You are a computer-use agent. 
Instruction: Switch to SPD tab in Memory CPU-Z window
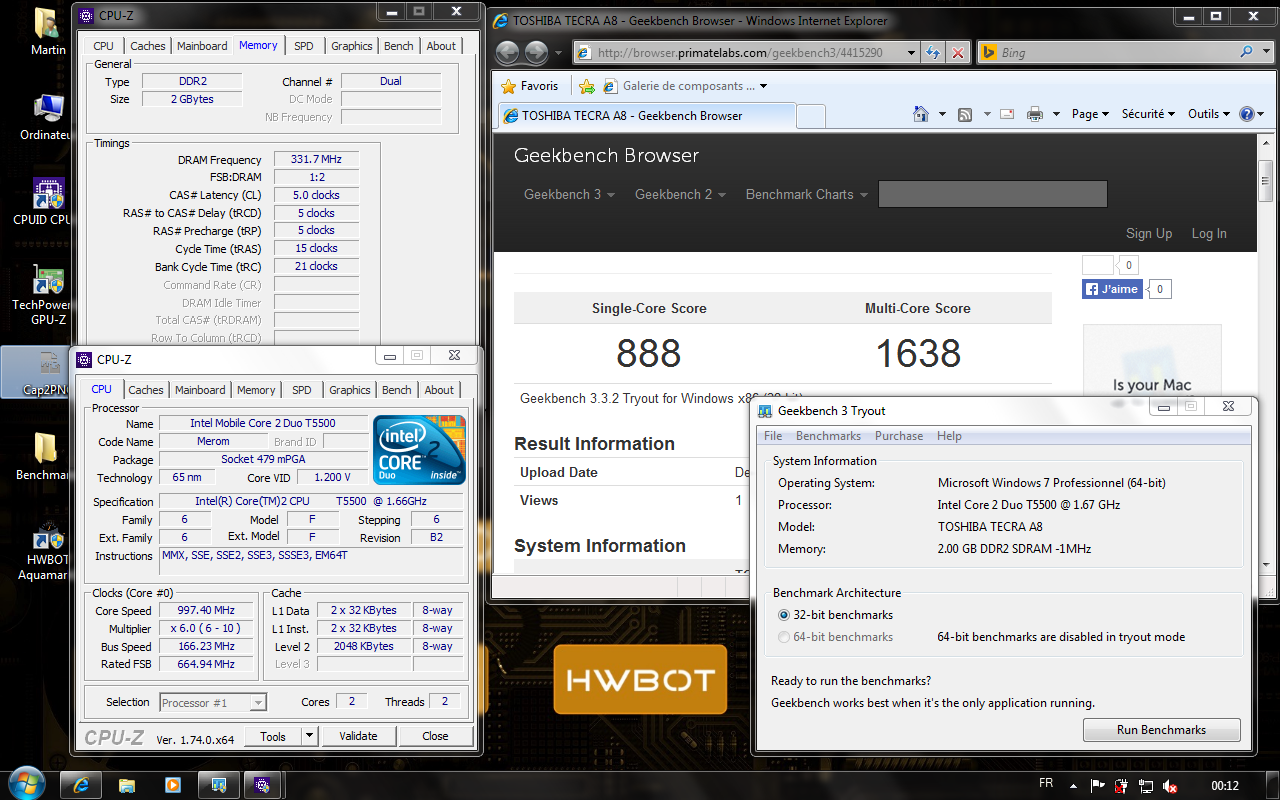tap(304, 46)
